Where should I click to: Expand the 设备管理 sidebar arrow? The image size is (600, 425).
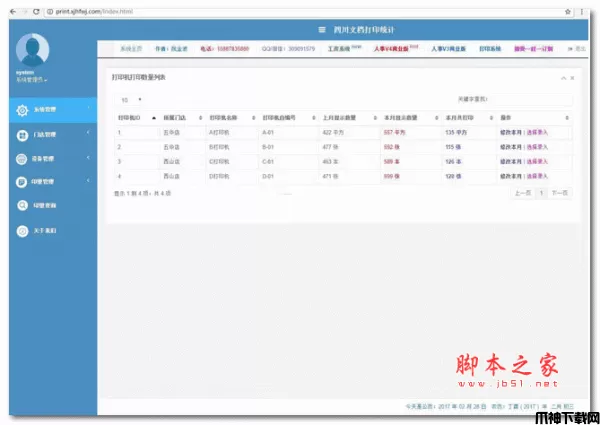[x=88, y=157]
